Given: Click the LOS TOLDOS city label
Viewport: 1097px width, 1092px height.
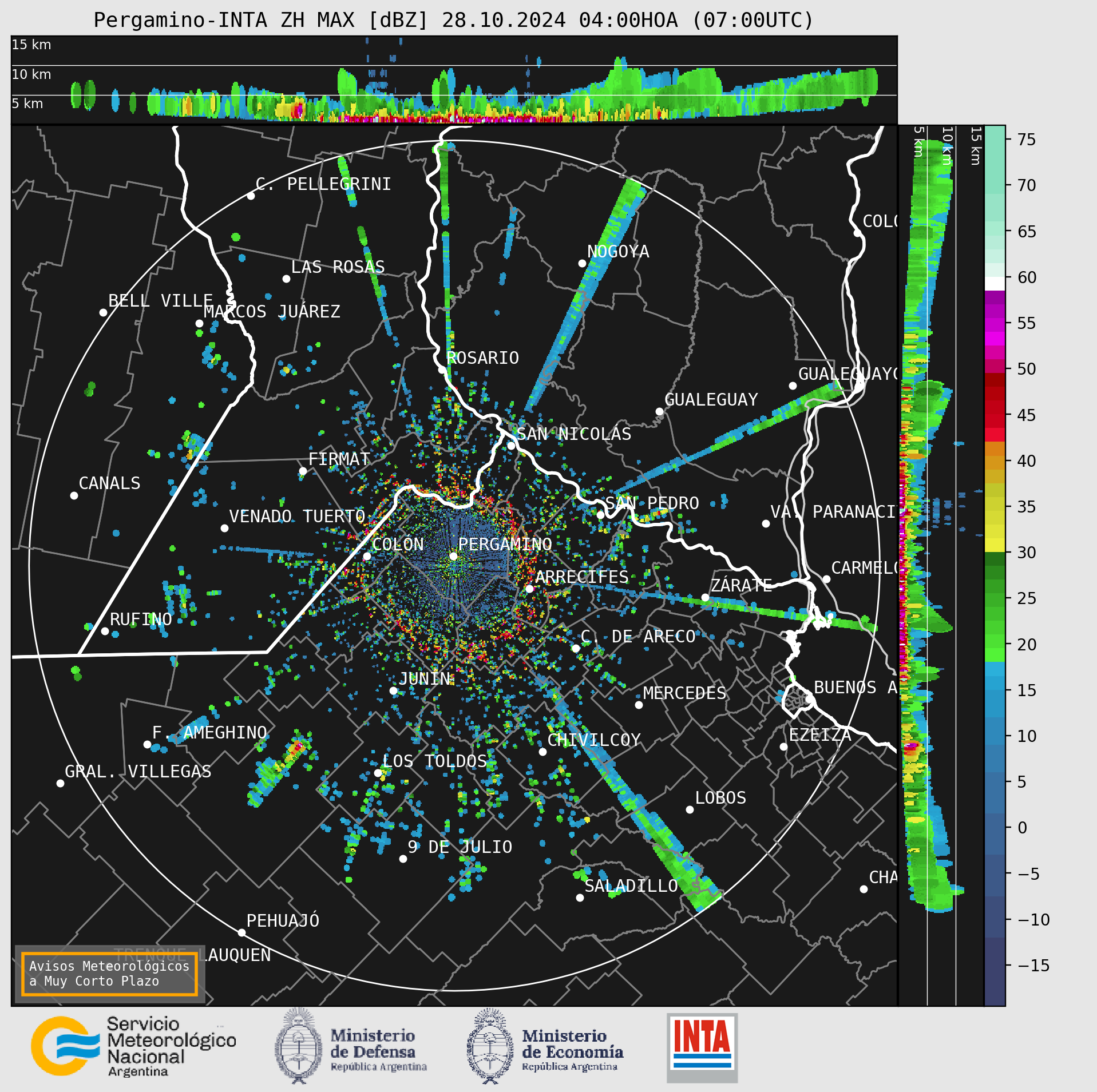Looking at the screenshot, I should (434, 761).
